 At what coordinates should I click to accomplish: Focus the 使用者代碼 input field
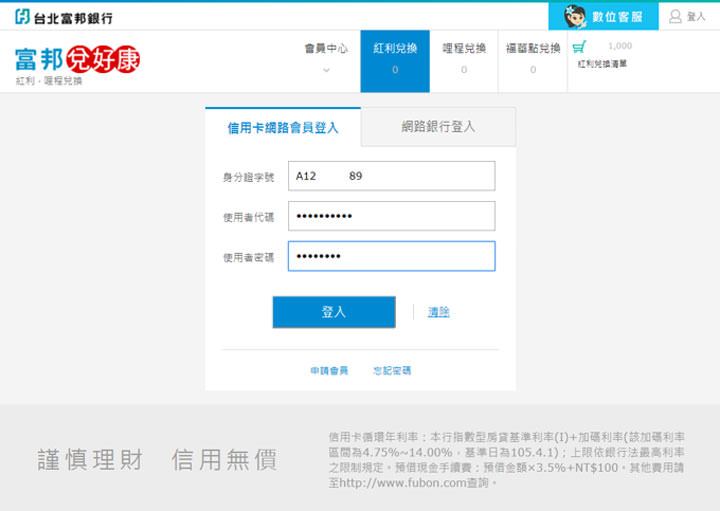391,216
